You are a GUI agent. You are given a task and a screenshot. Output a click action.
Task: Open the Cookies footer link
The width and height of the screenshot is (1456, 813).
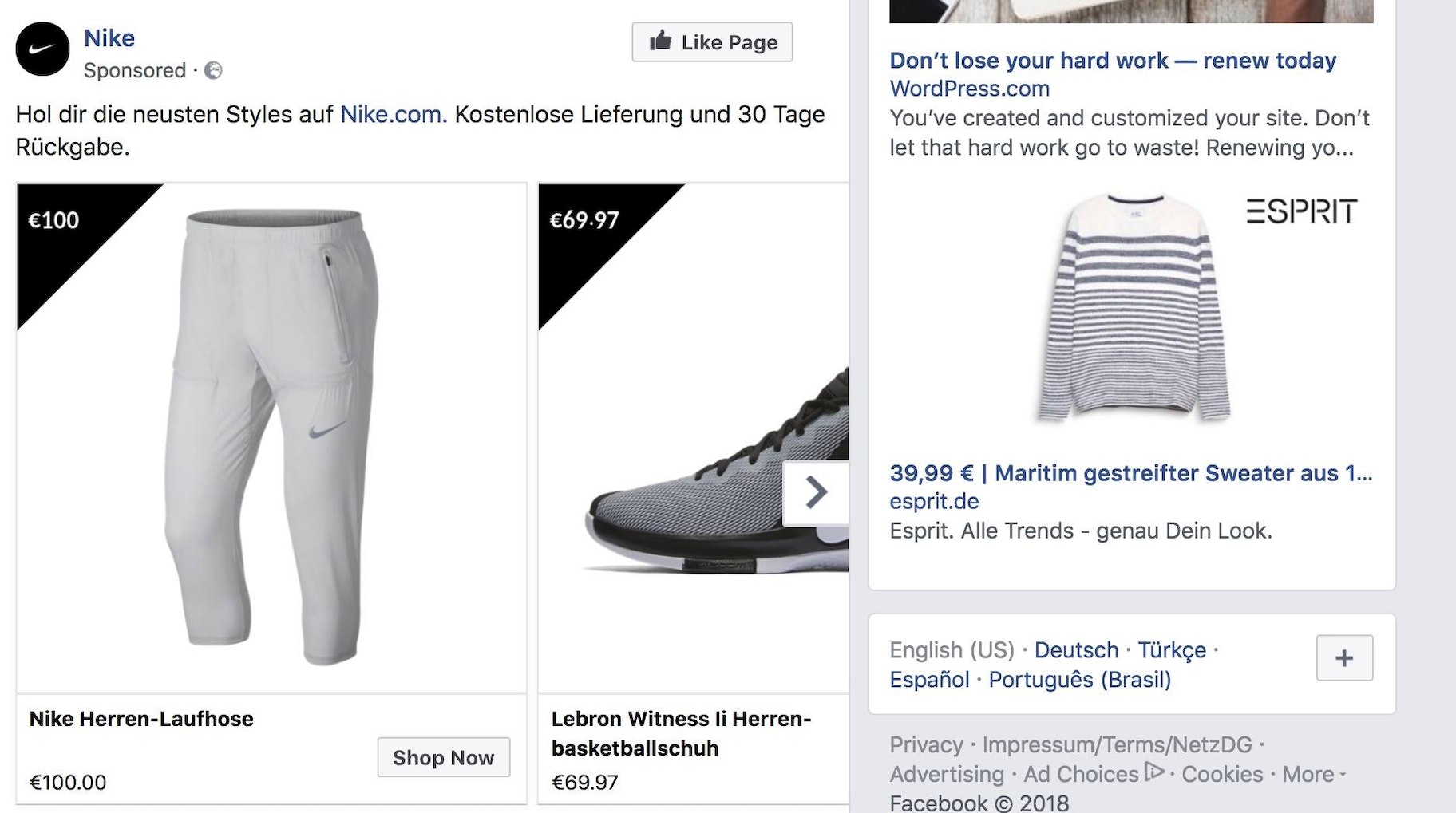pyautogui.click(x=1221, y=775)
